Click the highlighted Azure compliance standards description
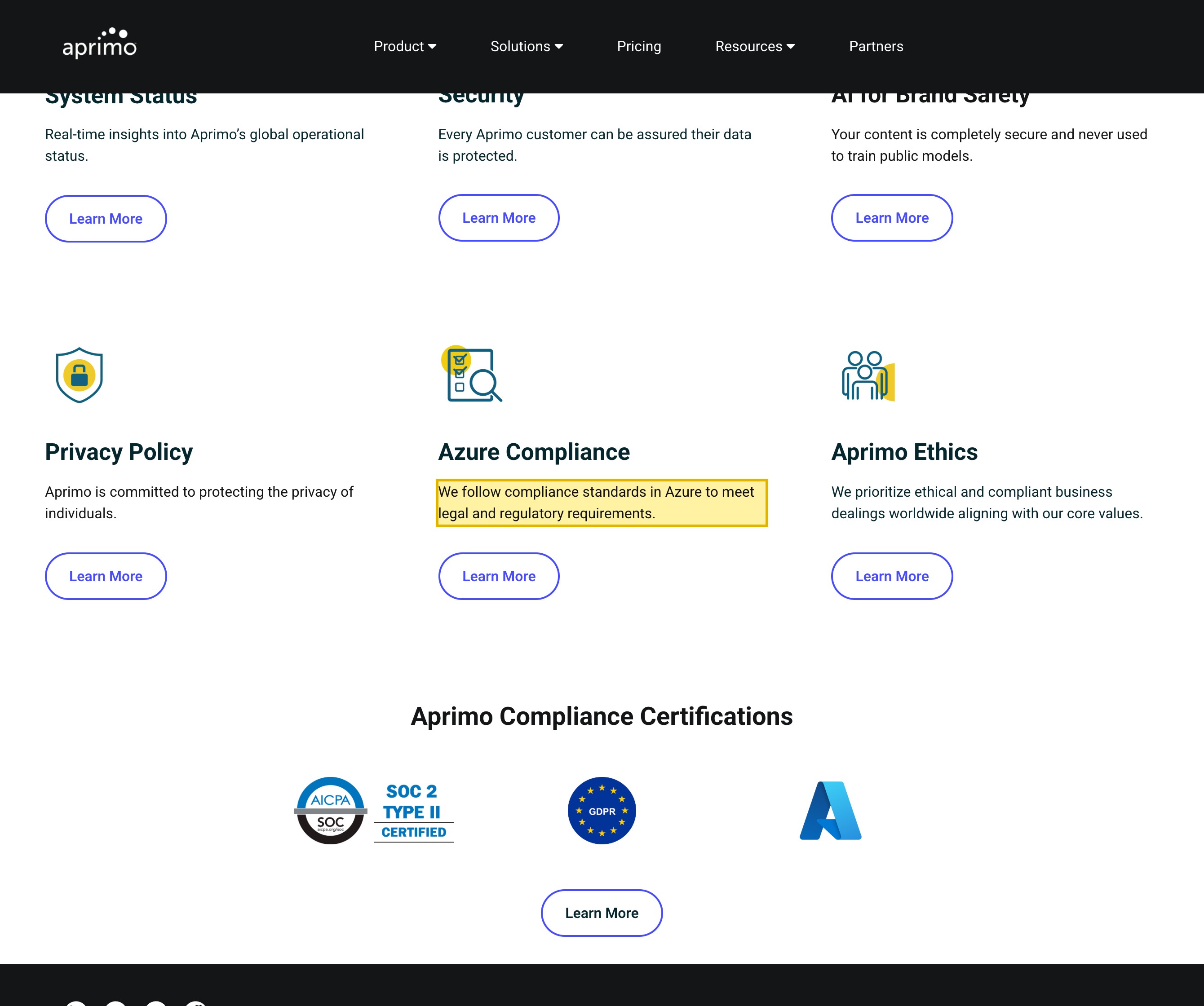 602,503
